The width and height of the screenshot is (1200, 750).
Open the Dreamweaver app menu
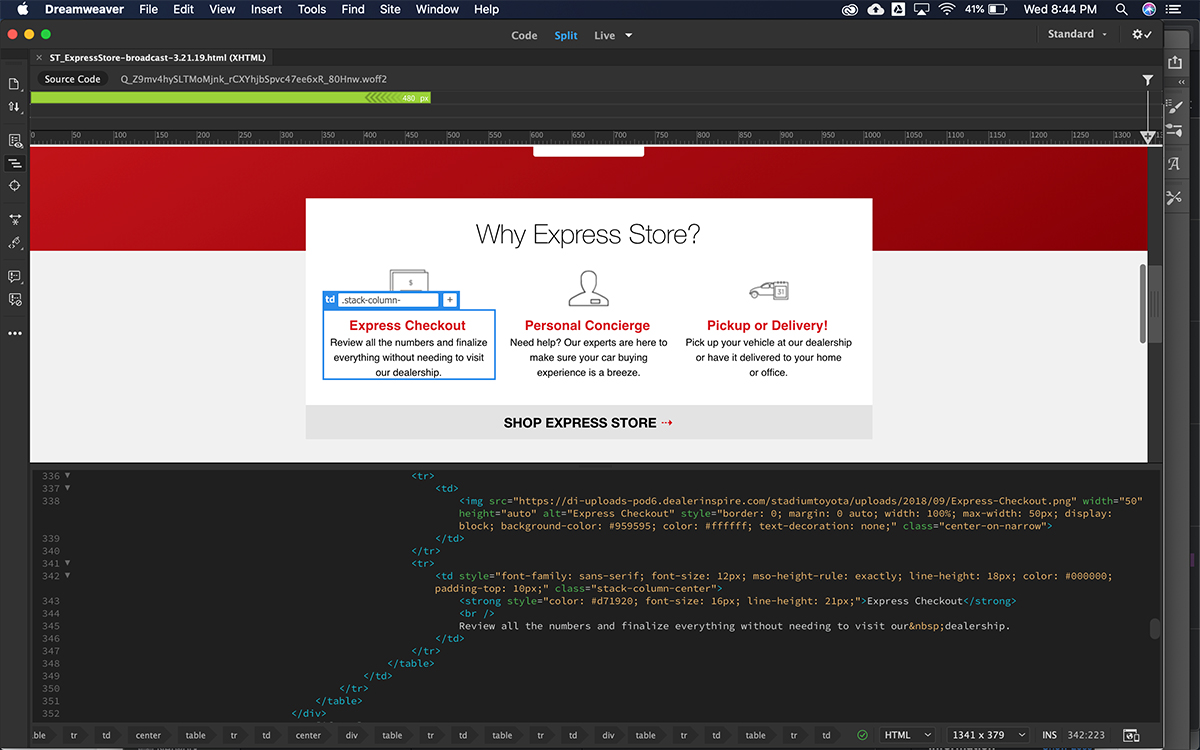click(84, 9)
